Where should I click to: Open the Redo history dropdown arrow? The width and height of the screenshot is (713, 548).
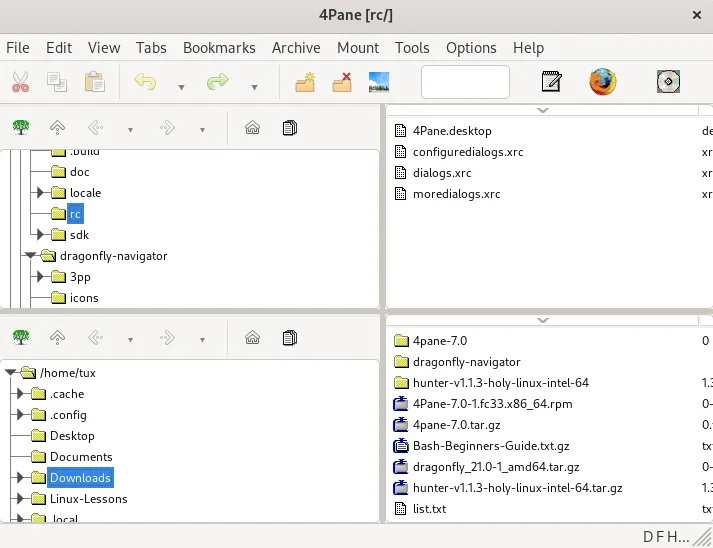[x=255, y=87]
